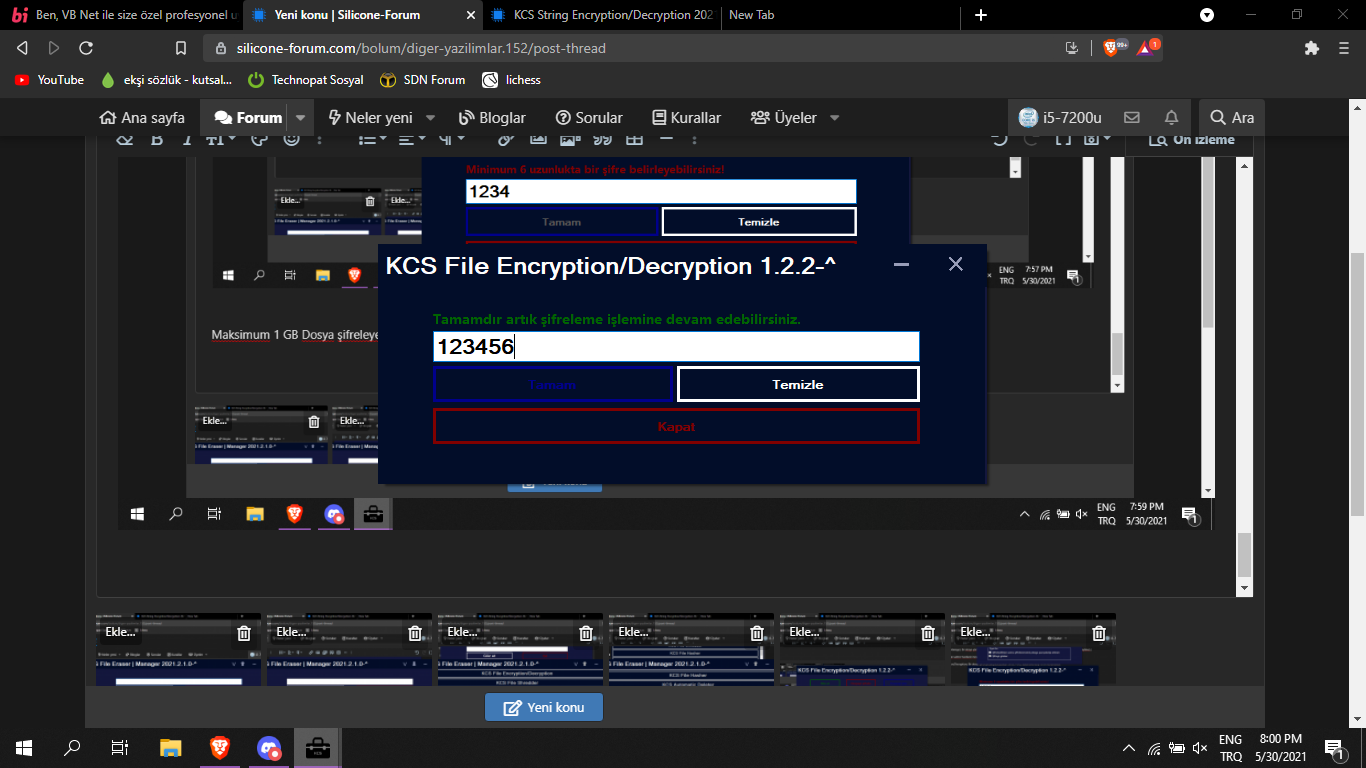The height and width of the screenshot is (768, 1366).
Task: Open Sorular in forum navigation
Action: click(589, 118)
